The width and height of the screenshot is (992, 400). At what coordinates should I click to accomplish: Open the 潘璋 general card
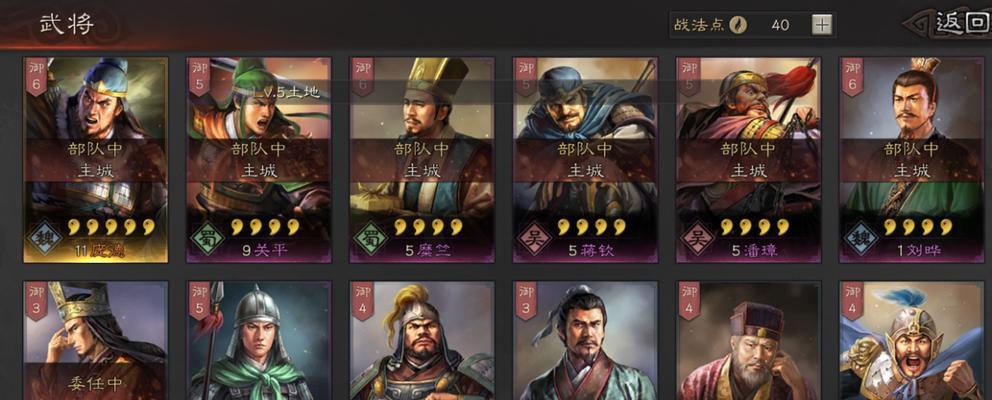click(748, 160)
